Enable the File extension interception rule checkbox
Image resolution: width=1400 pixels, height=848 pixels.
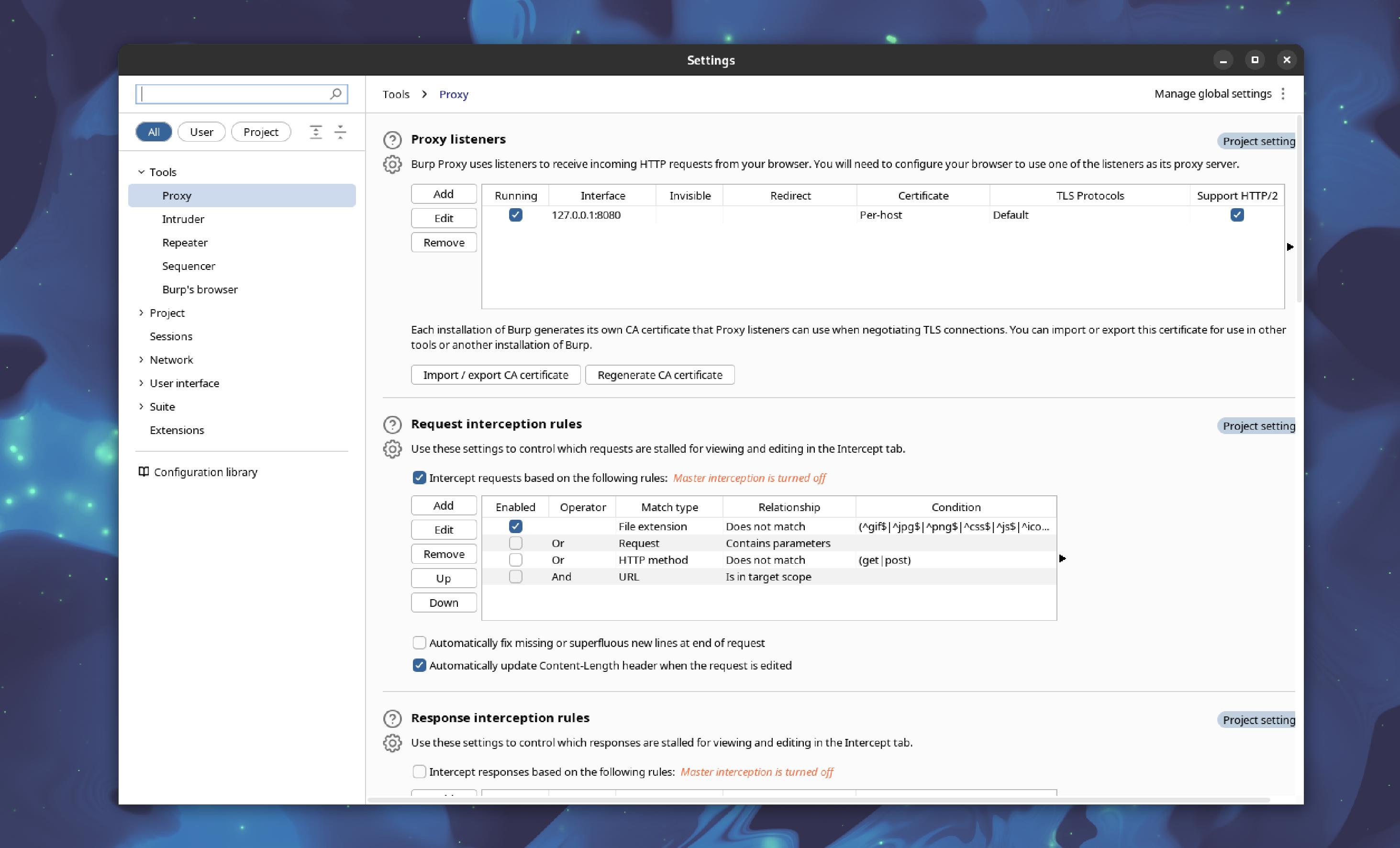pyautogui.click(x=515, y=526)
